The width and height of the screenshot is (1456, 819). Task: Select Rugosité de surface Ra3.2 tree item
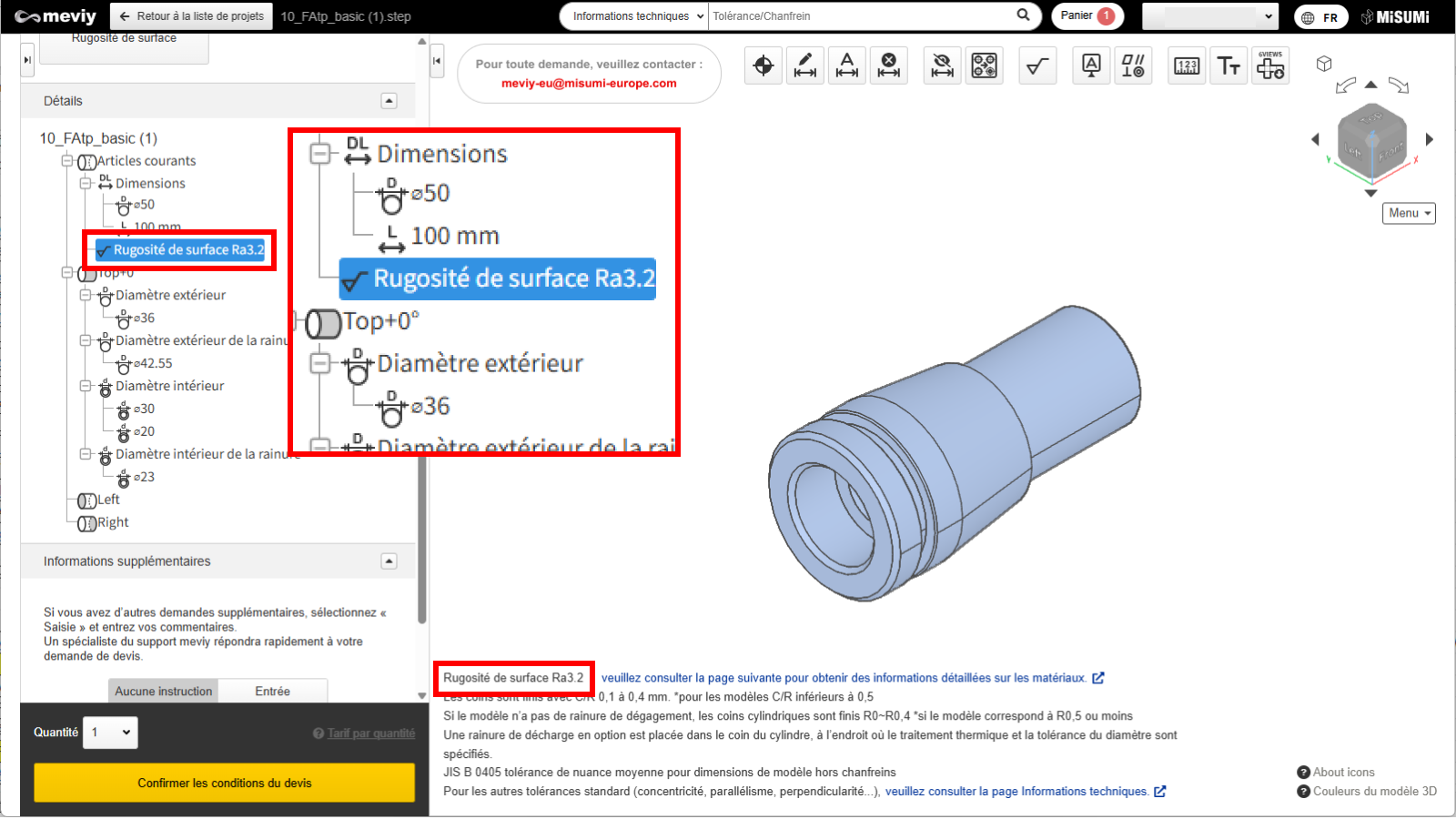187,250
